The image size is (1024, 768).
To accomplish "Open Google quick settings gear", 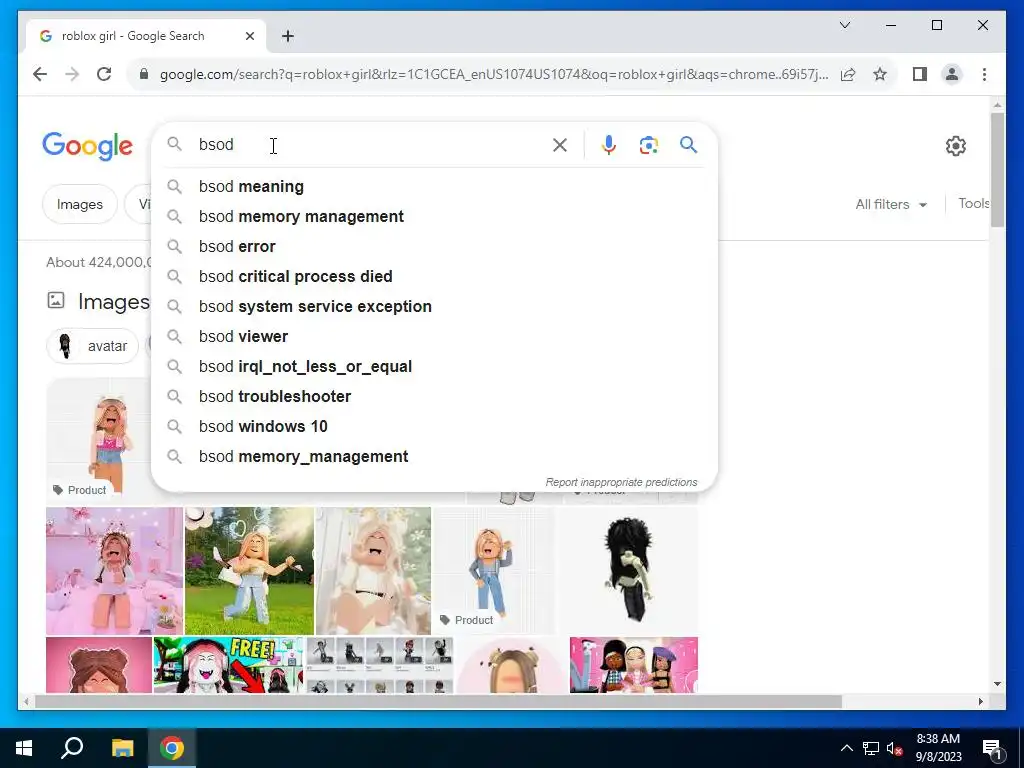I will click(x=955, y=146).
